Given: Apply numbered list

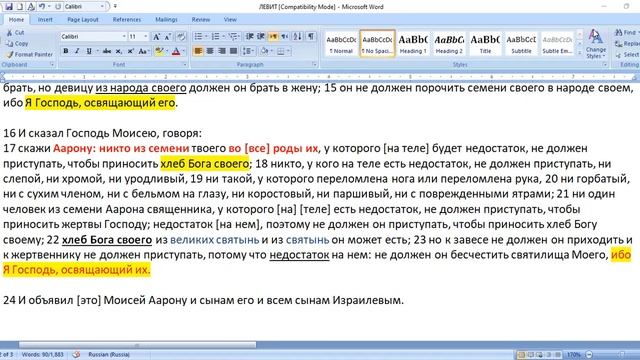Looking at the screenshot, I should (216, 37).
